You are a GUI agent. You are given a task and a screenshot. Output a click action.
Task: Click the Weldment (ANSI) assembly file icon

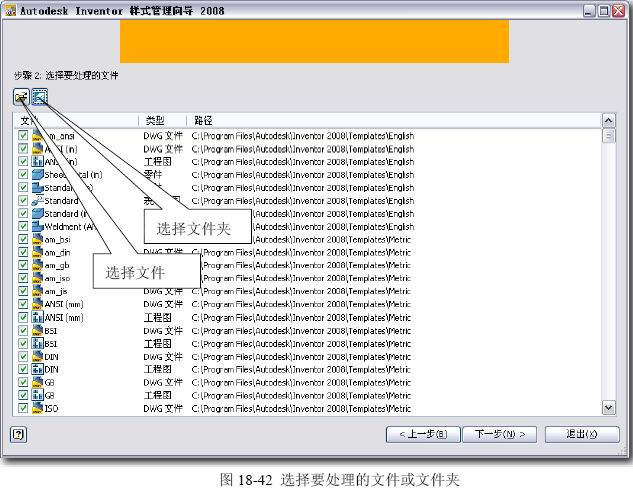(38, 226)
